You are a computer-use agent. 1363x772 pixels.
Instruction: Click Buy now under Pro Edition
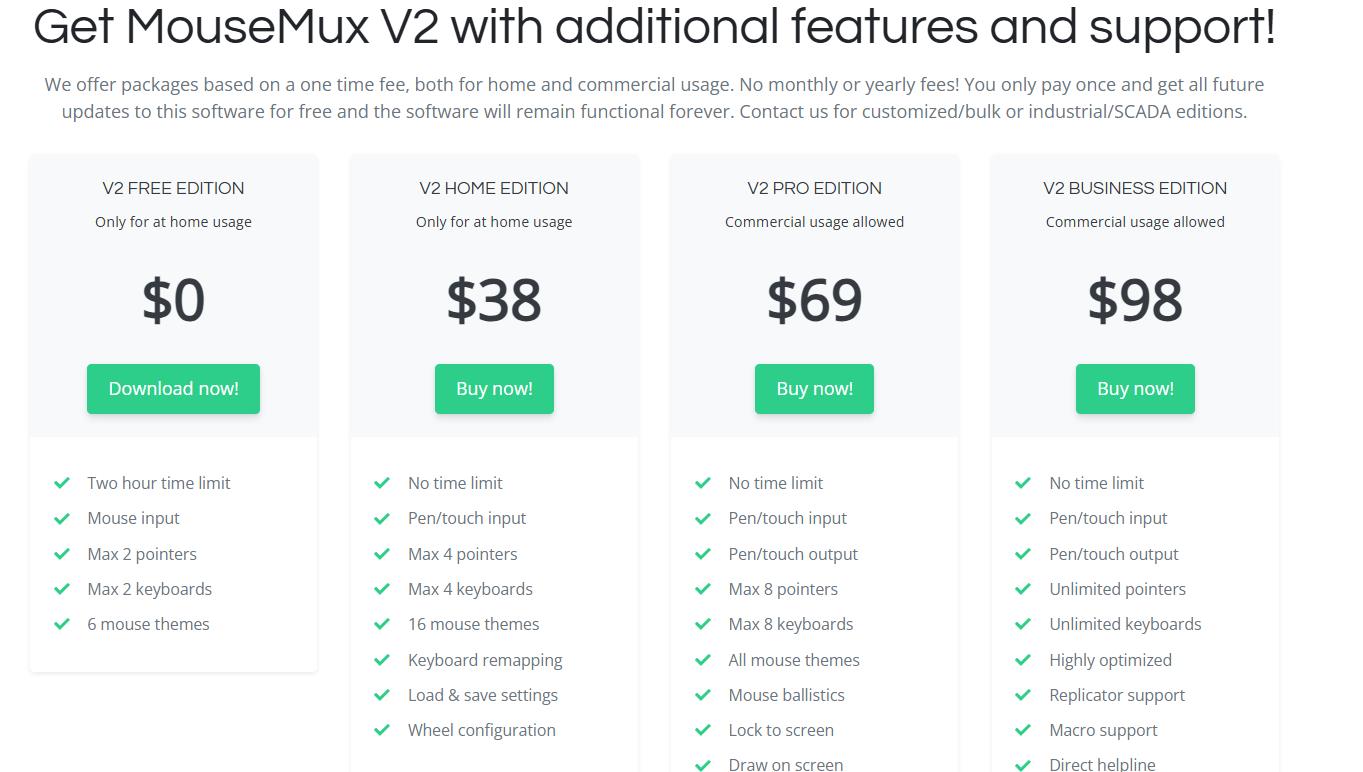[x=814, y=389]
